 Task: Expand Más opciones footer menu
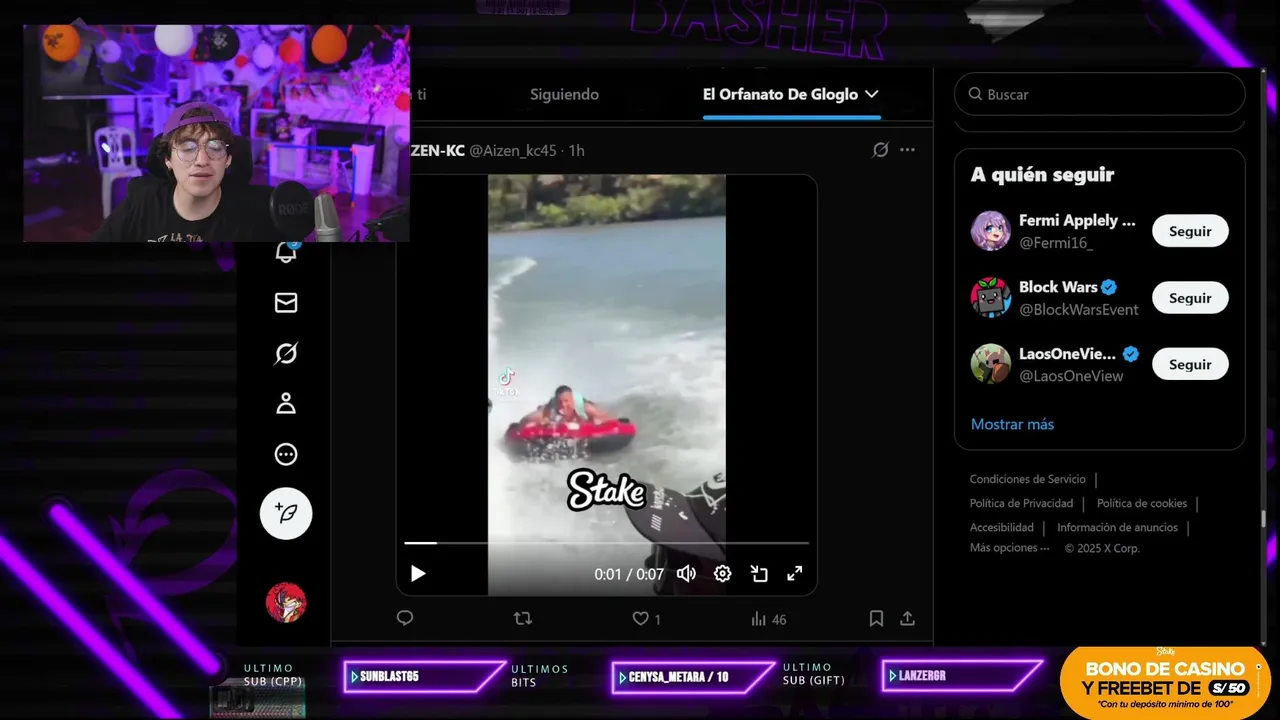coord(1009,548)
